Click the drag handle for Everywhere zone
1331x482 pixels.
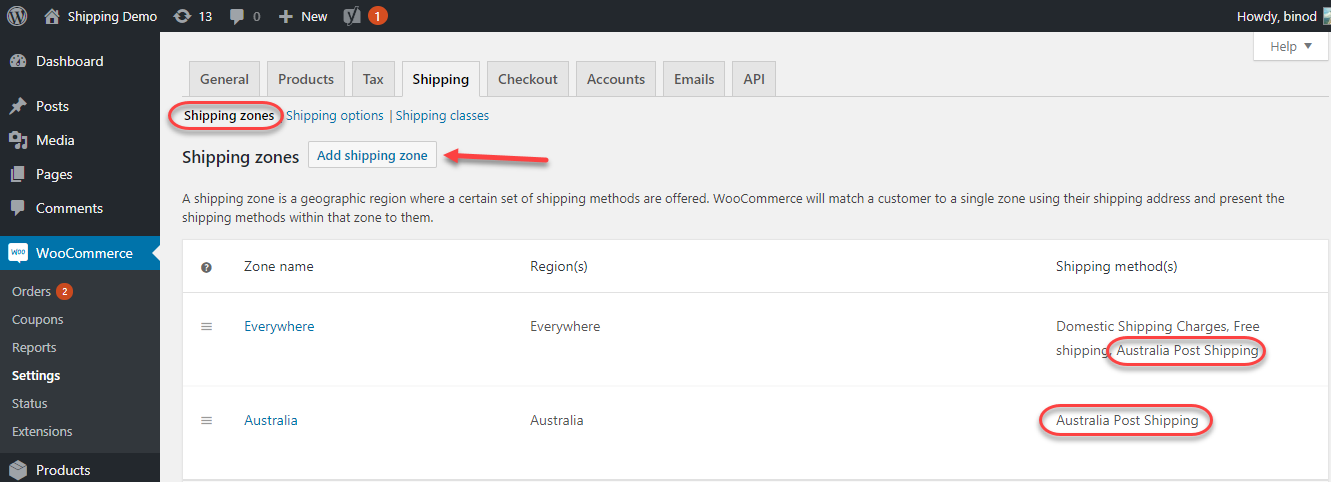[x=207, y=326]
